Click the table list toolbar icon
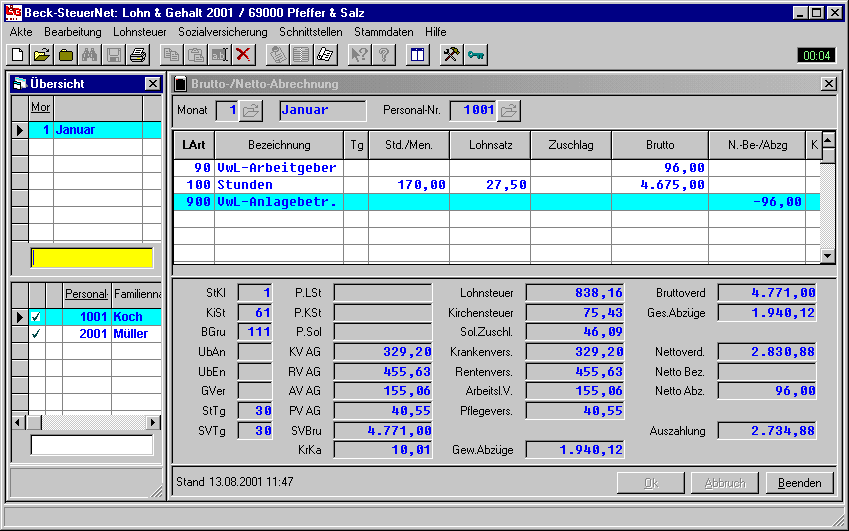The height and width of the screenshot is (531, 849). [301, 55]
